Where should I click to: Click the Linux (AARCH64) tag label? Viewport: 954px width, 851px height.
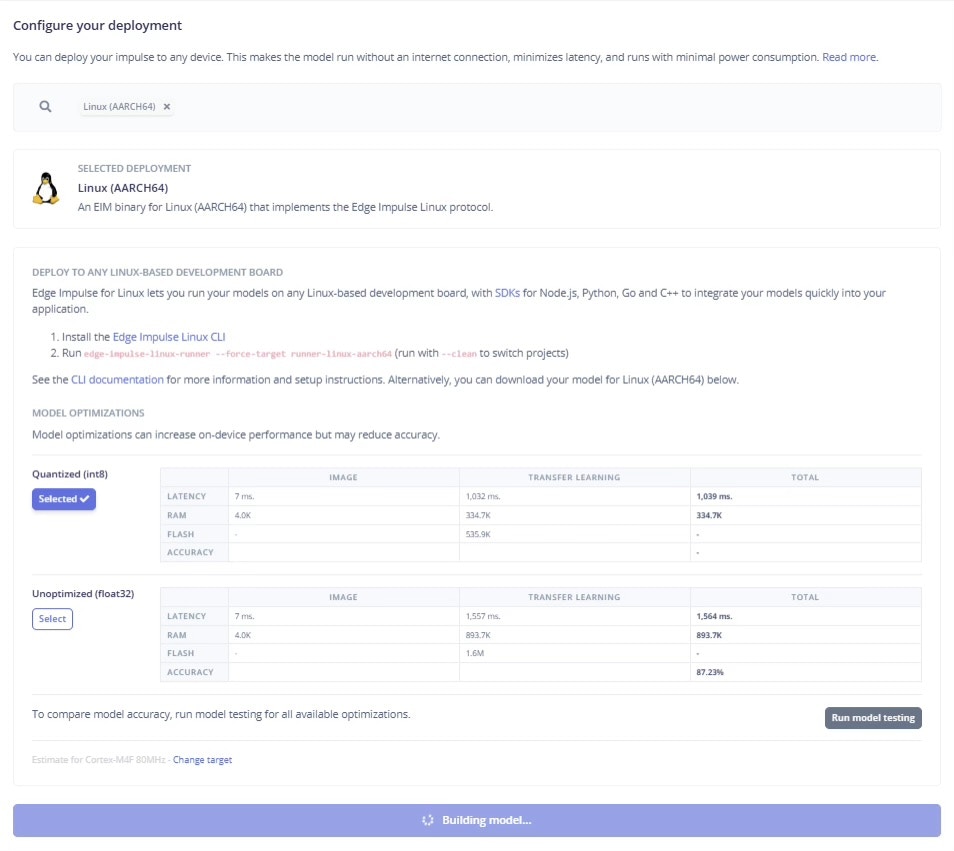[119, 106]
